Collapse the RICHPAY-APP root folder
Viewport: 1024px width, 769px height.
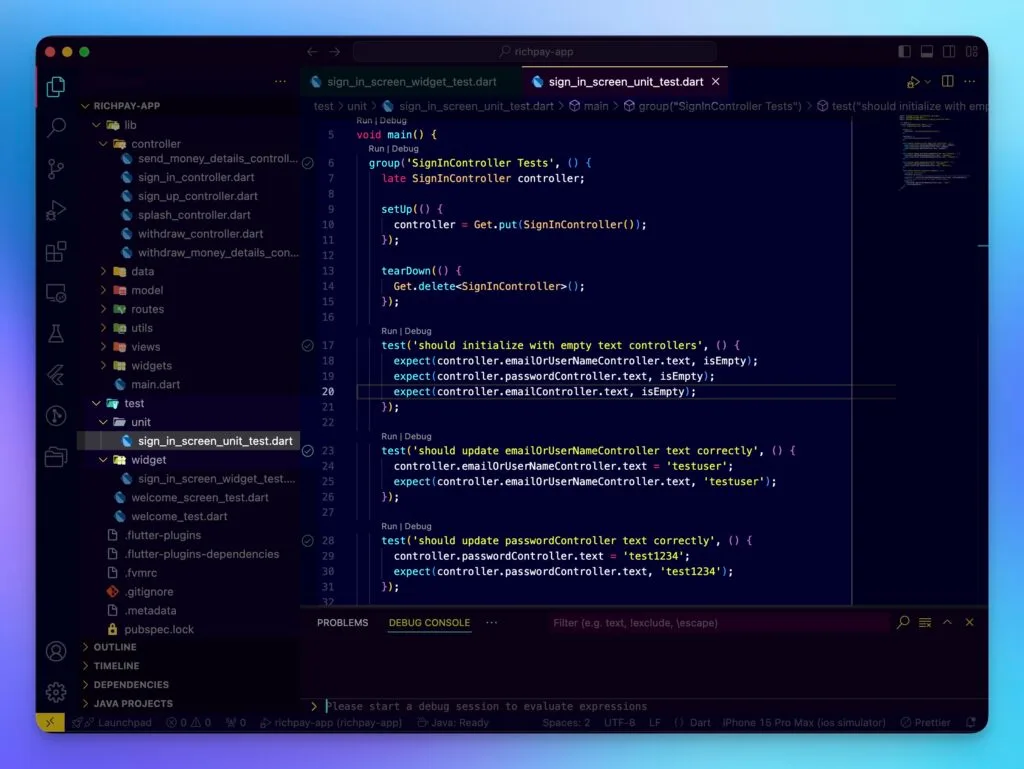point(188,106)
